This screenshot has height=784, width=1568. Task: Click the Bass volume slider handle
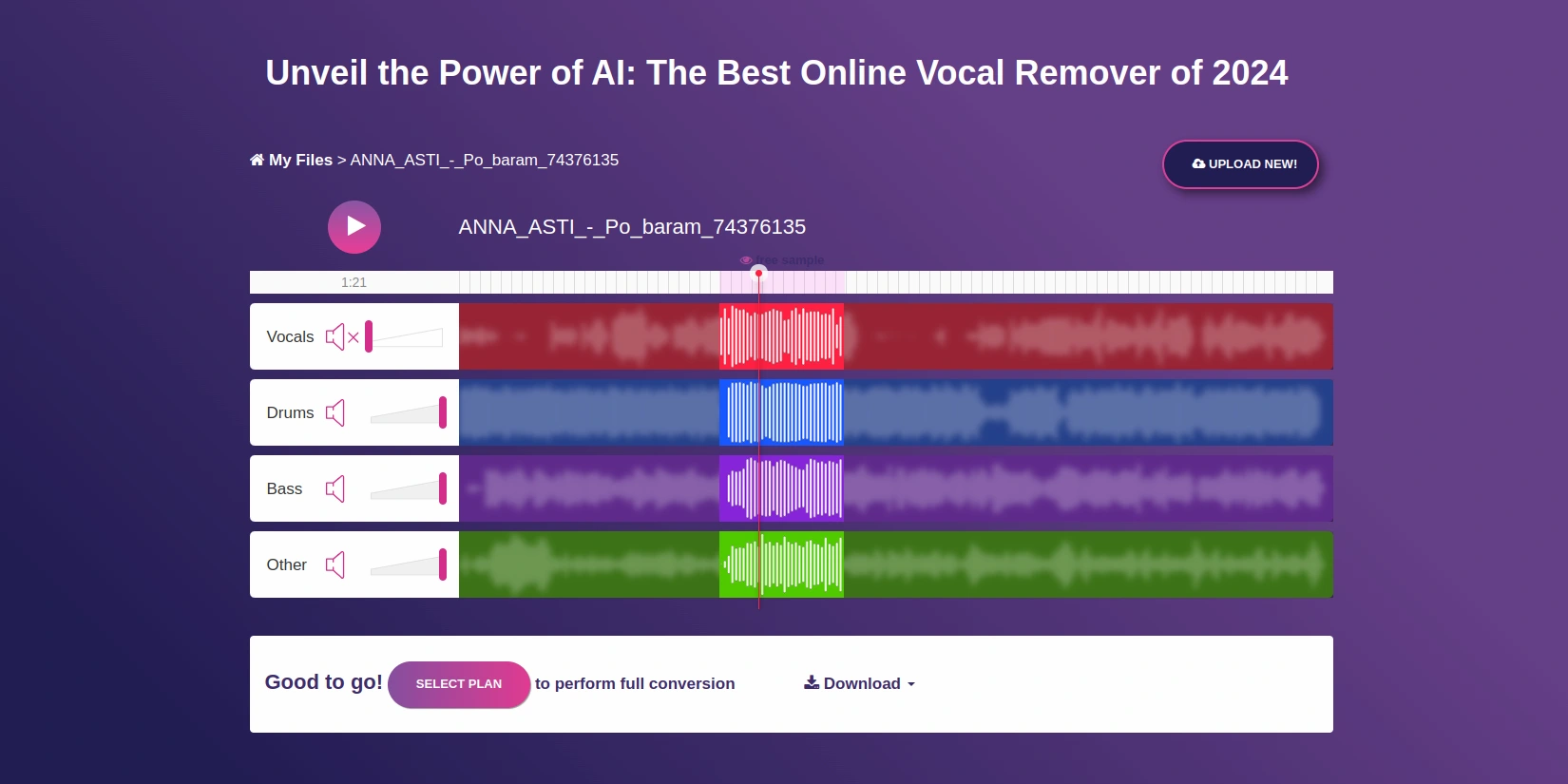(x=443, y=488)
